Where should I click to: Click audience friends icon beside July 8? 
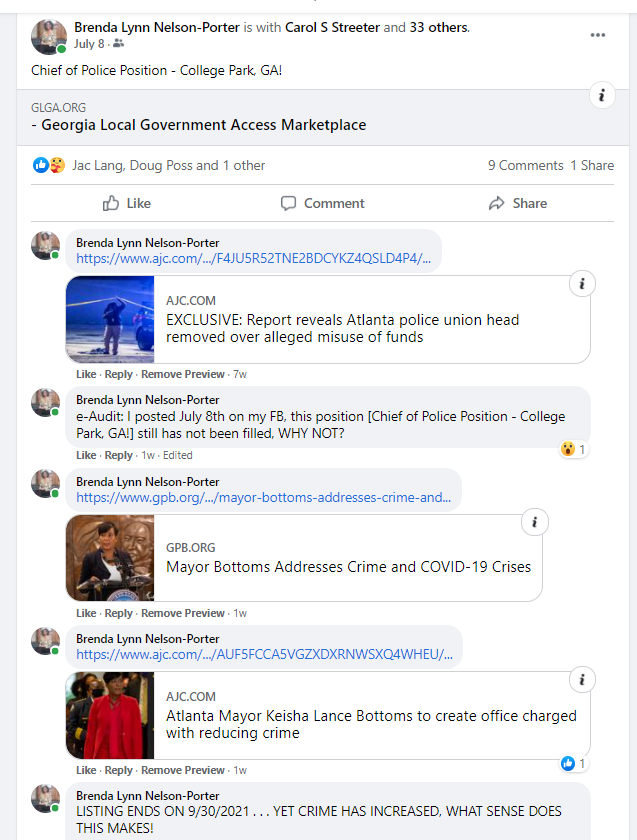click(118, 44)
